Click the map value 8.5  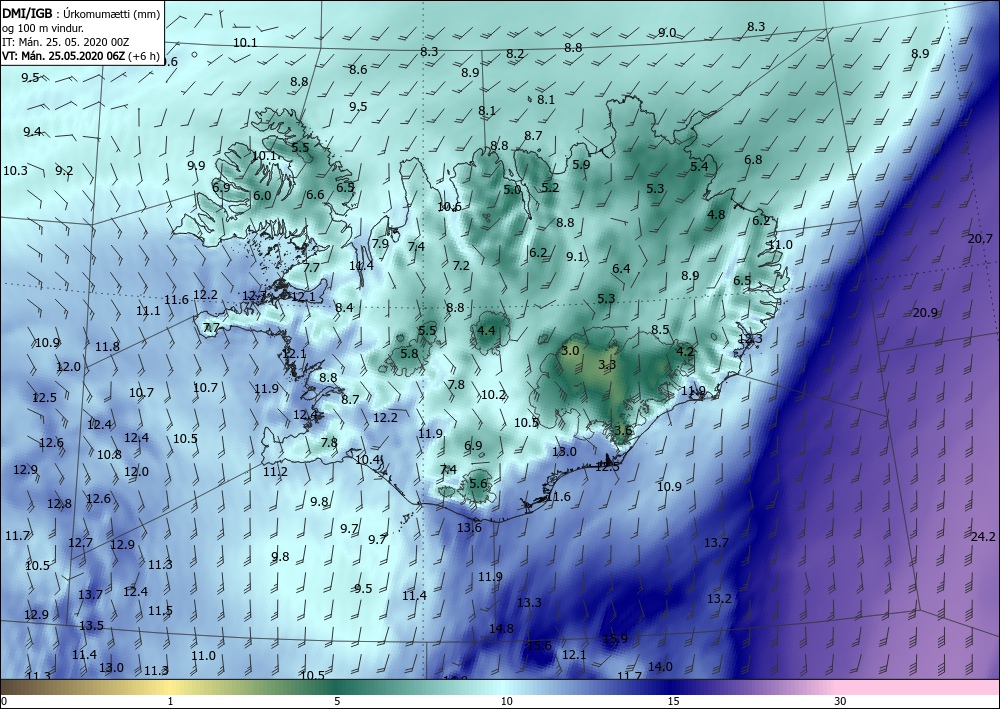(x=660, y=330)
